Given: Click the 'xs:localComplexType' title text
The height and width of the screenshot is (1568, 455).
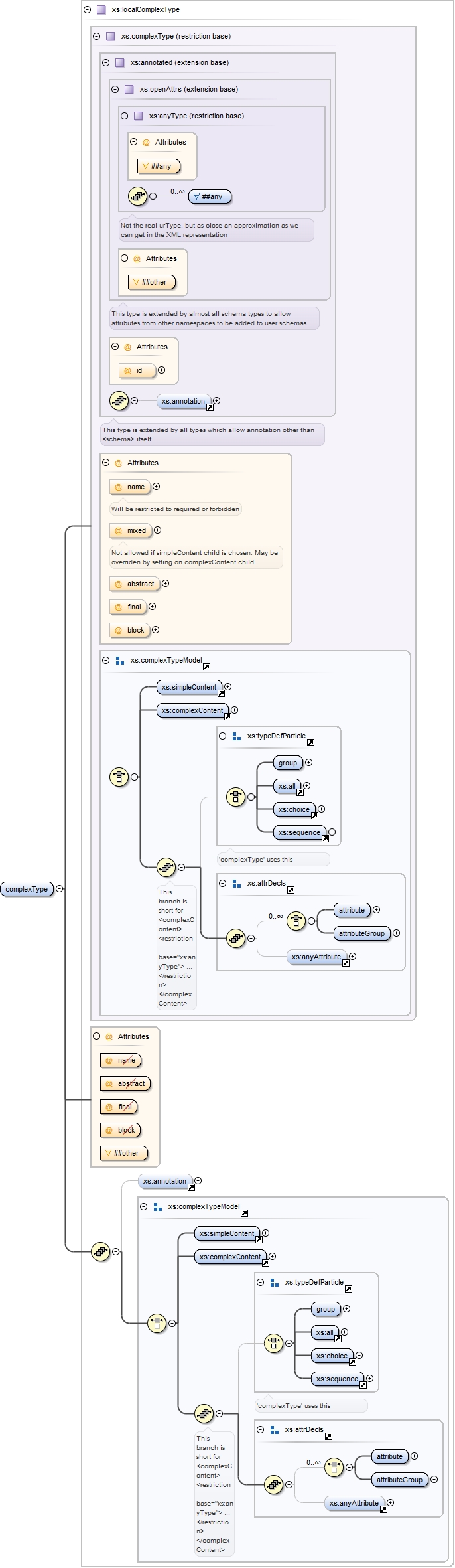Looking at the screenshot, I should point(146,10).
